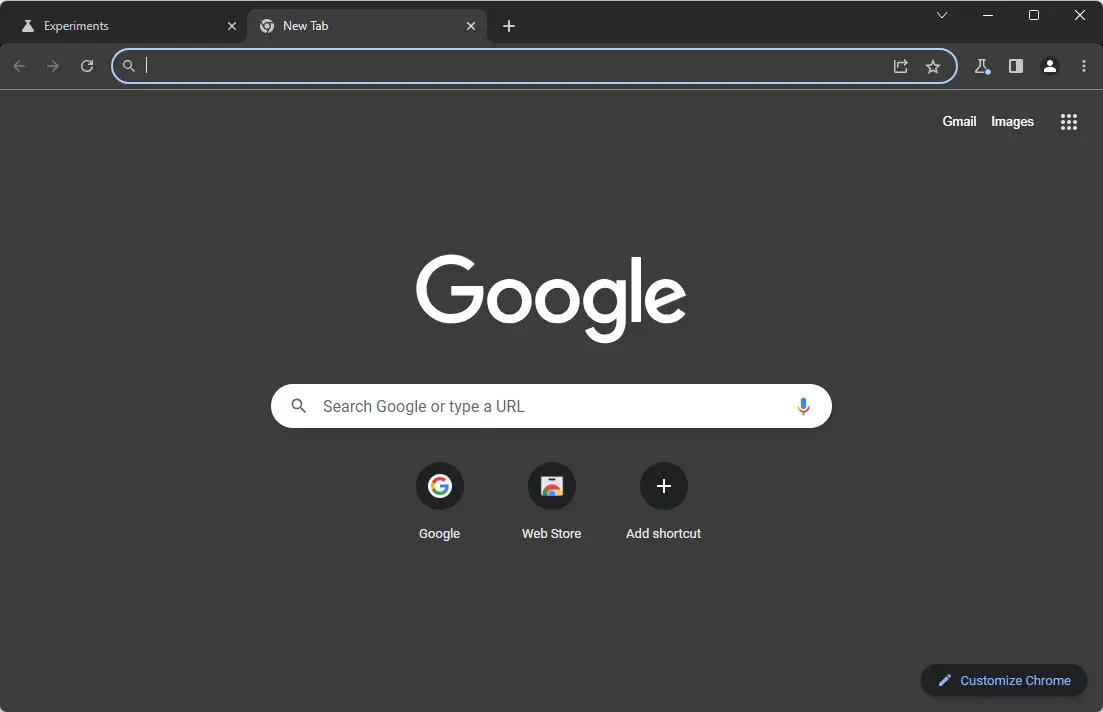Click the Google logo
Viewport: 1103px width, 712px height.
click(551, 298)
